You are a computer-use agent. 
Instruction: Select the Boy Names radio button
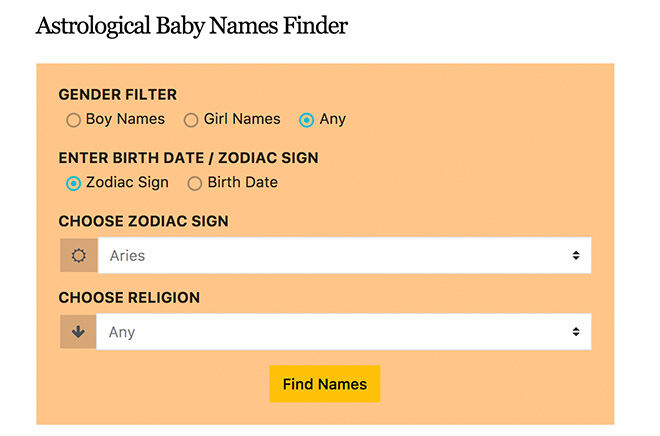[x=73, y=120]
